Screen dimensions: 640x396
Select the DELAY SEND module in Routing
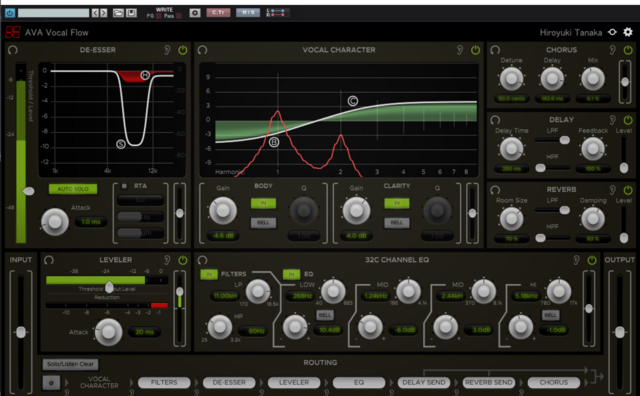[424, 383]
